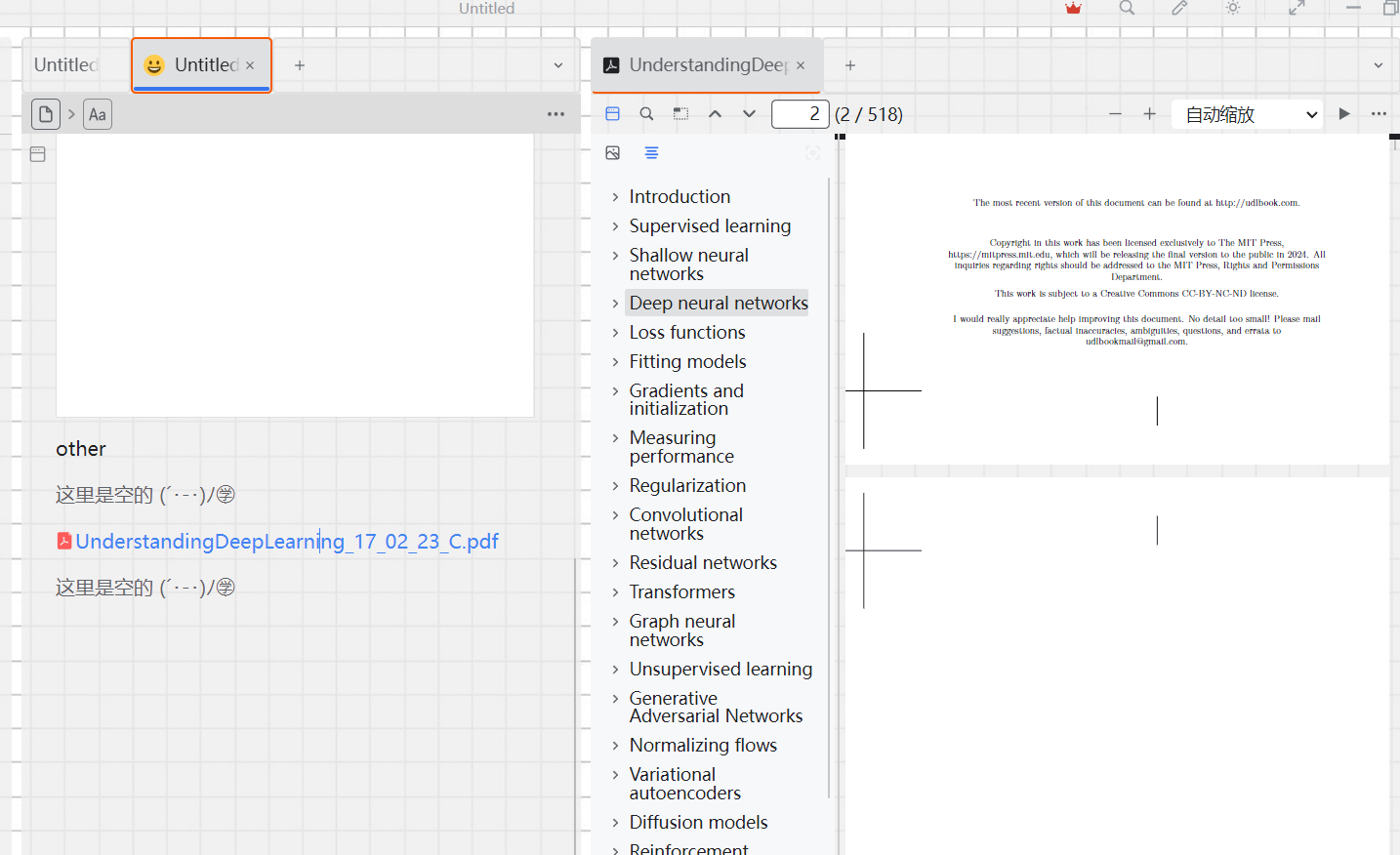The image size is (1400, 855).
Task: Expand the Introduction outline chapter
Action: tap(615, 197)
